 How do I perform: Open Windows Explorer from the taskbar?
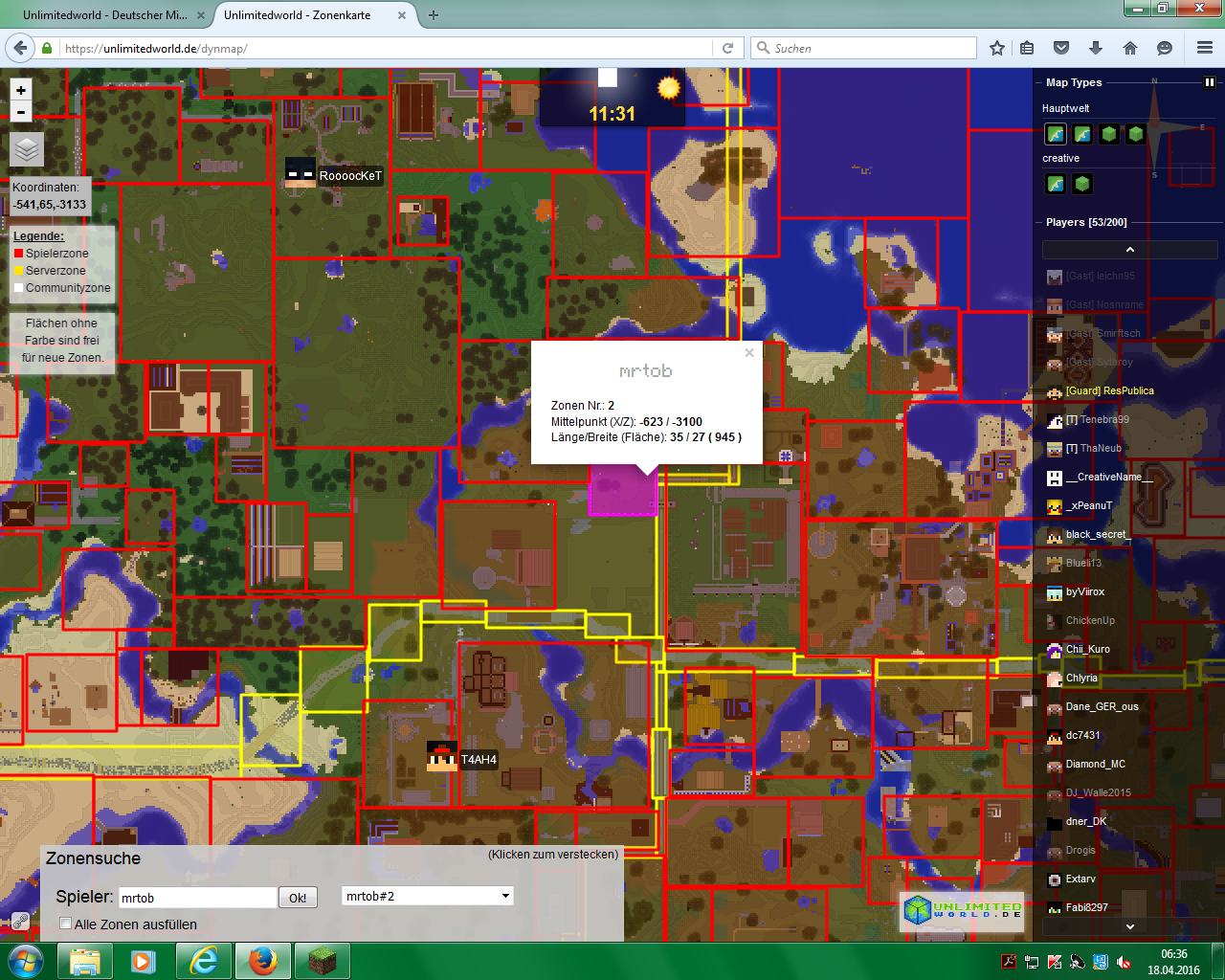tap(85, 961)
